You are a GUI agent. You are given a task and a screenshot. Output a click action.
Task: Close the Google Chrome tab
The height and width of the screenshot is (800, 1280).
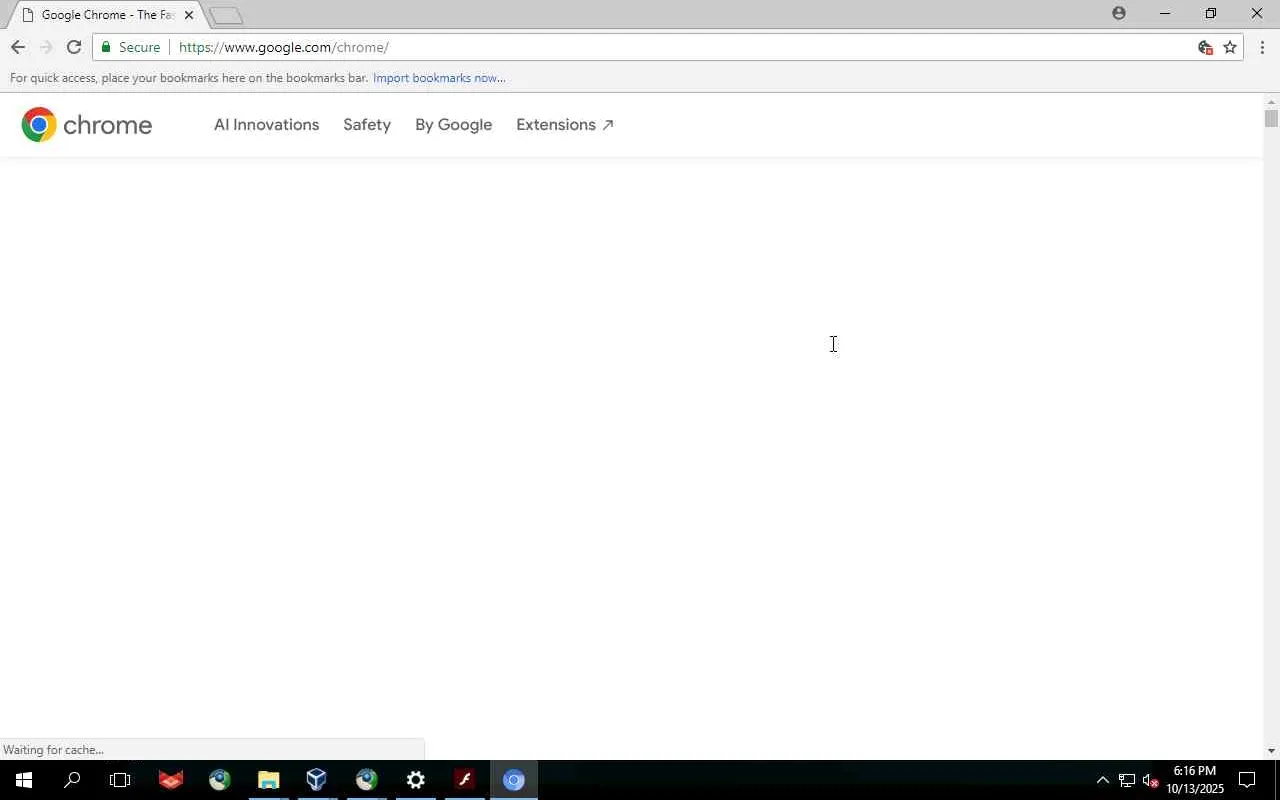click(188, 15)
